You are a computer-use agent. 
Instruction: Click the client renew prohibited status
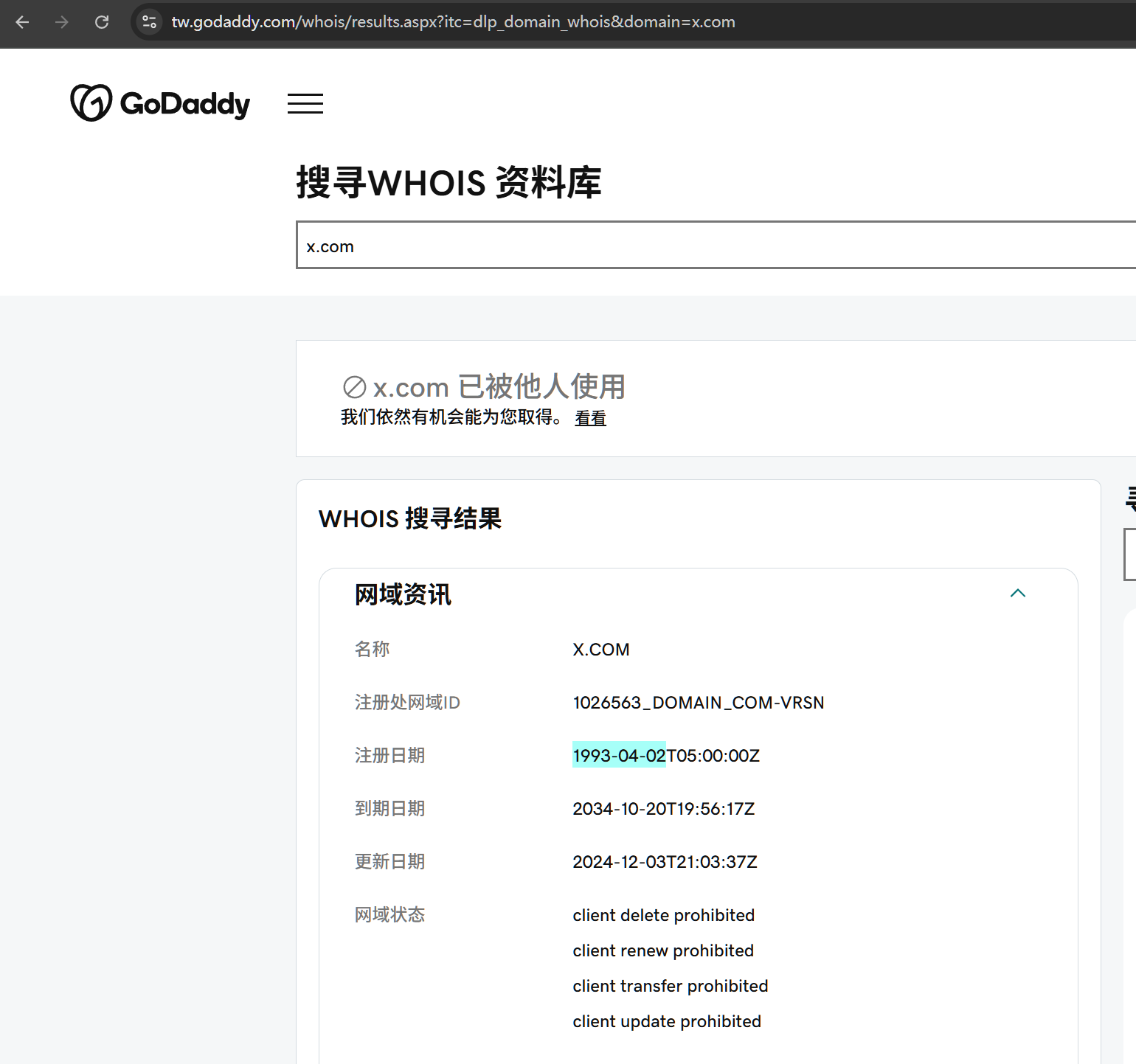(x=663, y=950)
